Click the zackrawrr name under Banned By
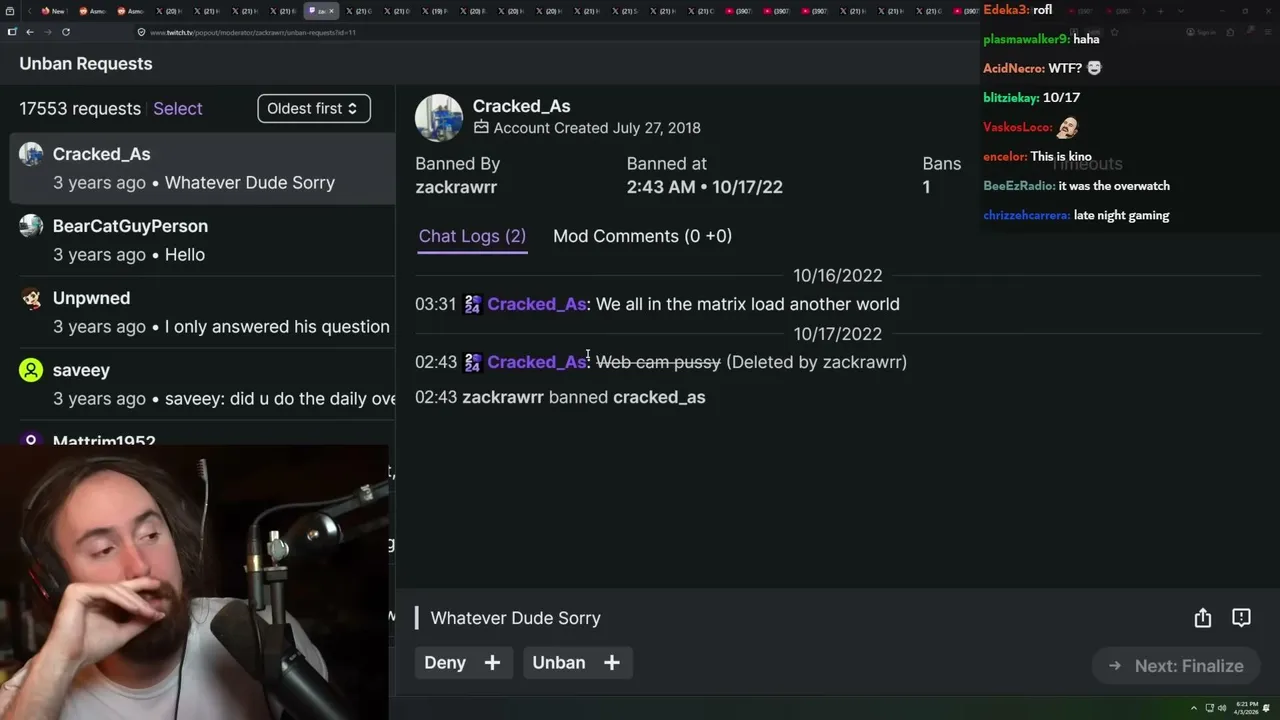 (x=456, y=187)
